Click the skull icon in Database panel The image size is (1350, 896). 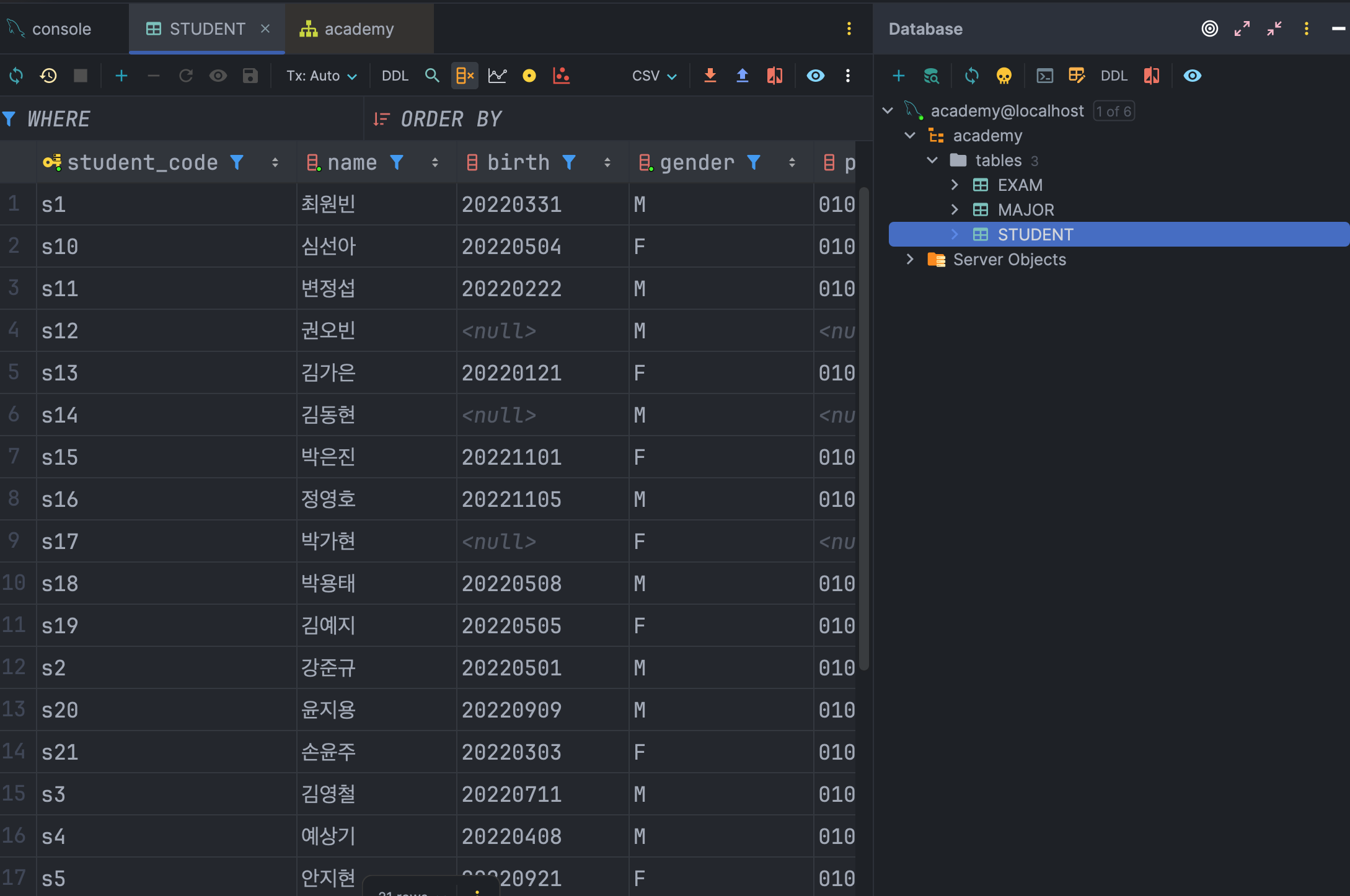coord(1004,76)
